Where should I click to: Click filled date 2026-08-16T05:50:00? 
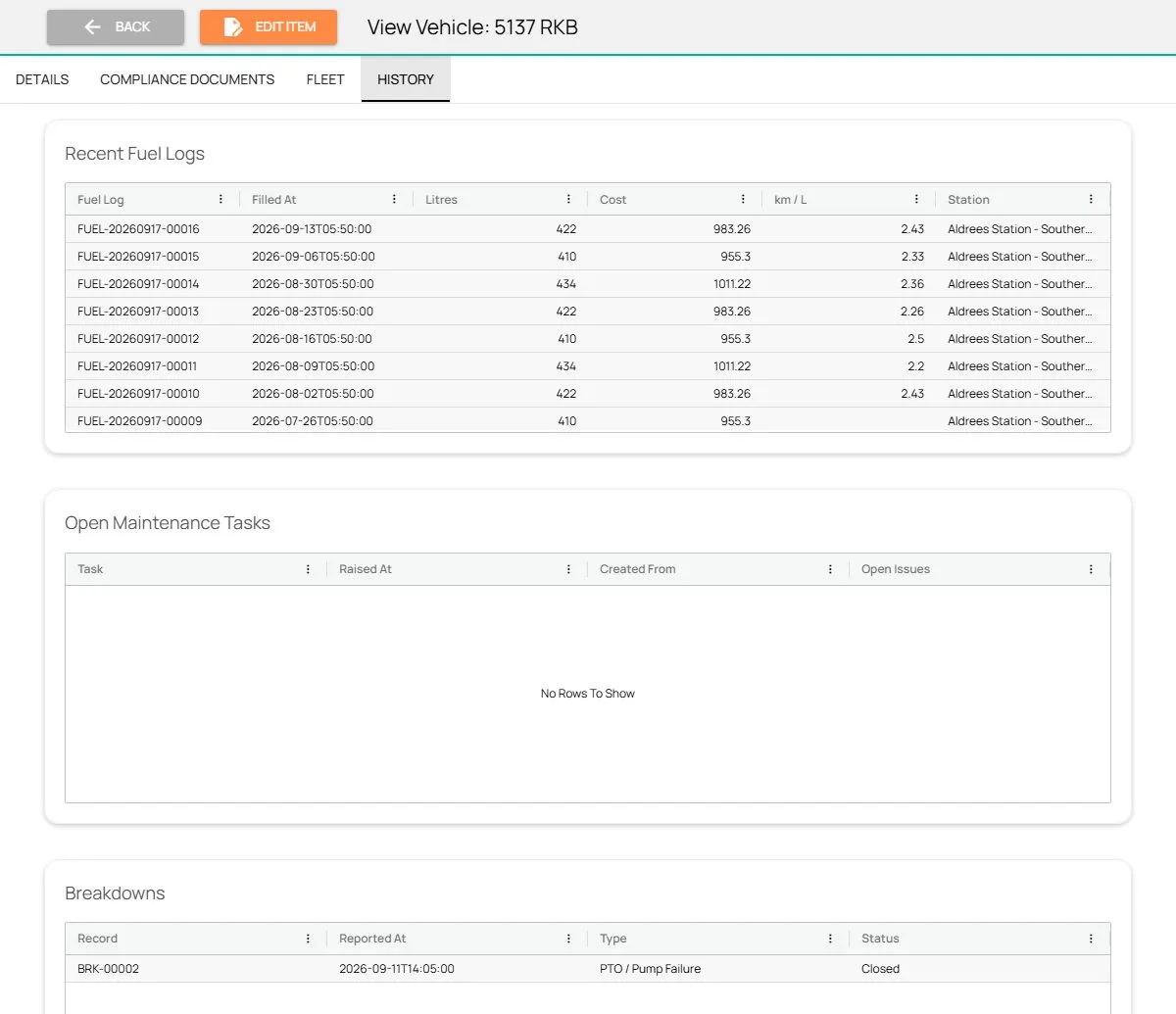pos(312,339)
